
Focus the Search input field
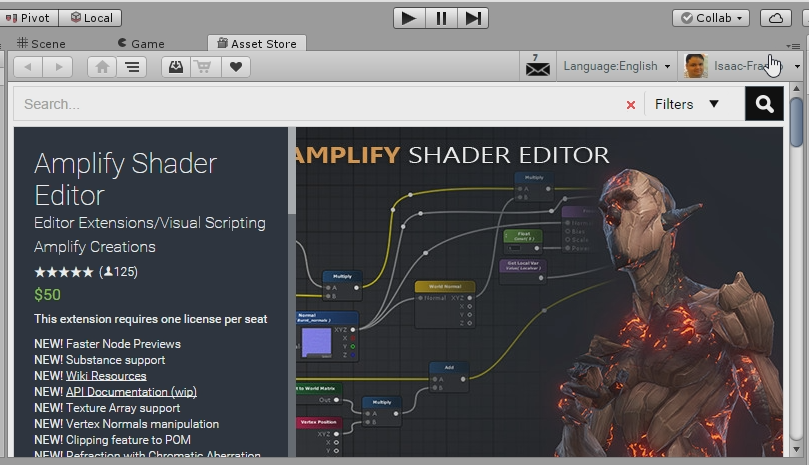(320, 104)
